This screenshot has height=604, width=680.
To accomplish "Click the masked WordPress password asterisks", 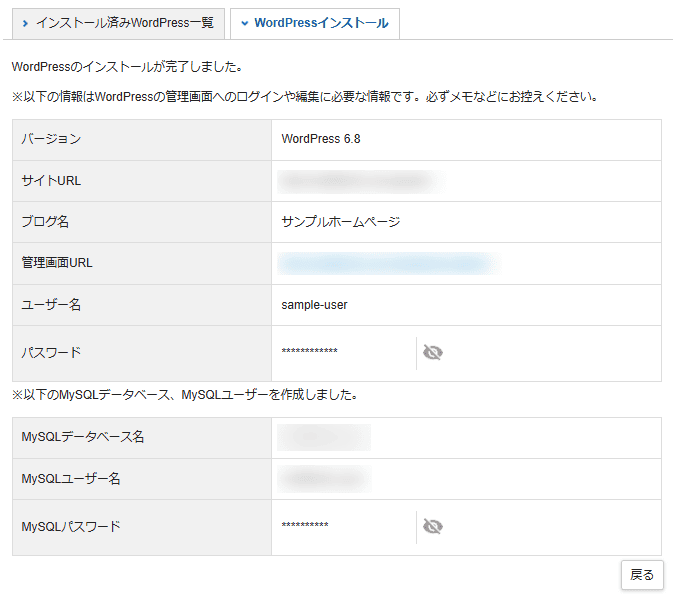I will (x=310, y=351).
